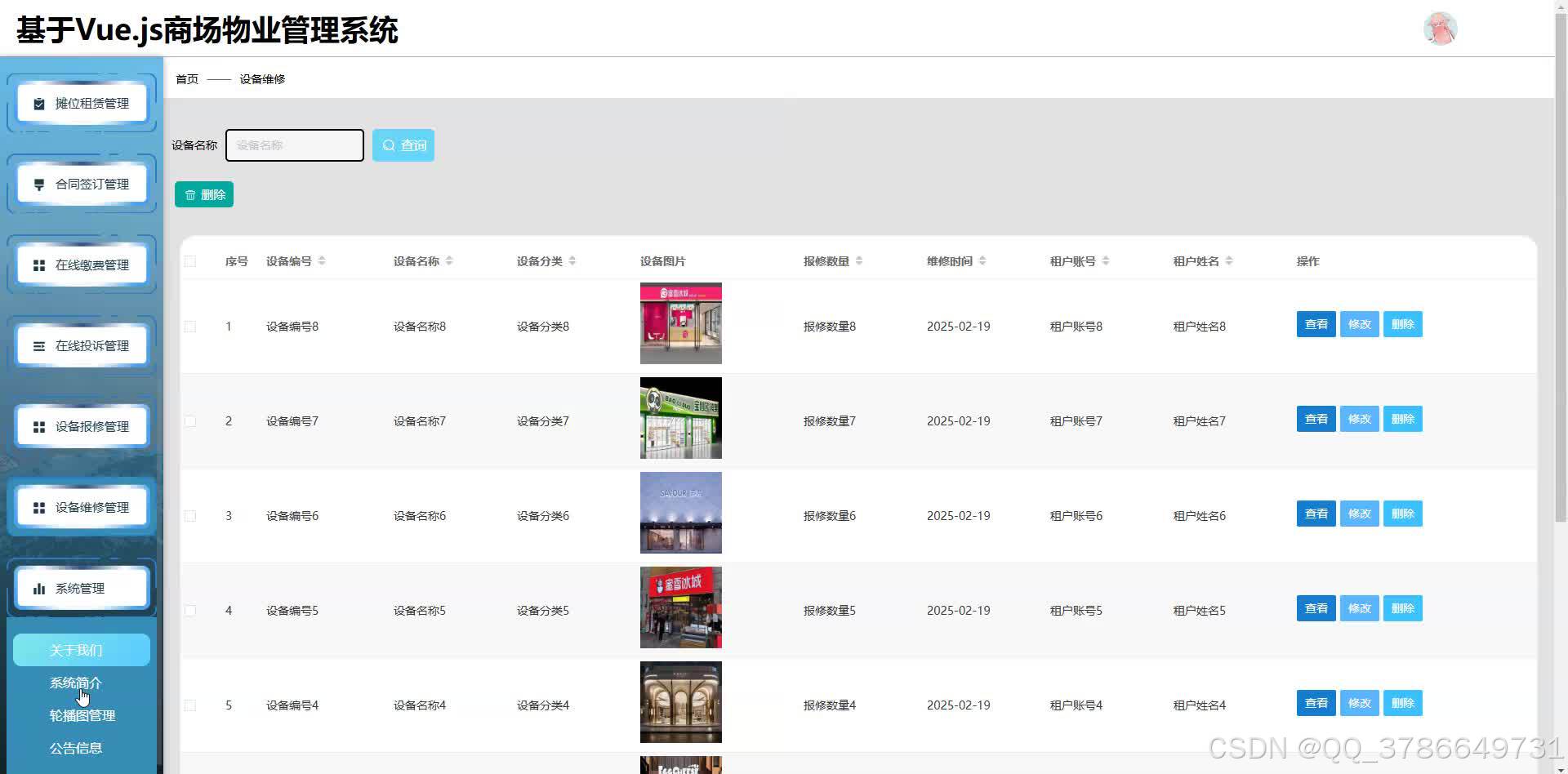1568x774 pixels.
Task: Sort by 报修数量 column arrows
Action: click(x=859, y=261)
